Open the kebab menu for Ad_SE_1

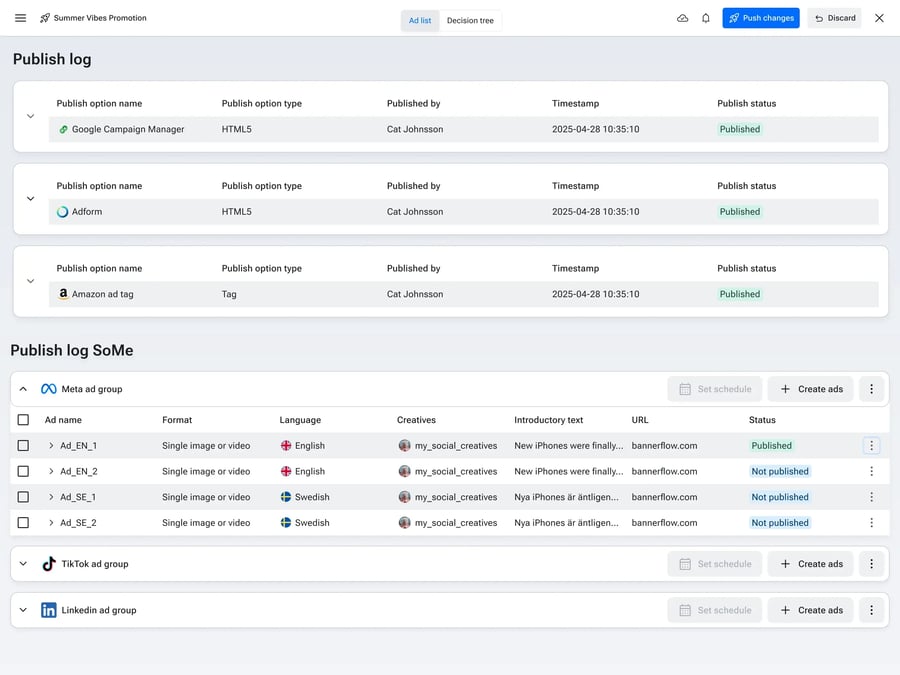click(871, 497)
